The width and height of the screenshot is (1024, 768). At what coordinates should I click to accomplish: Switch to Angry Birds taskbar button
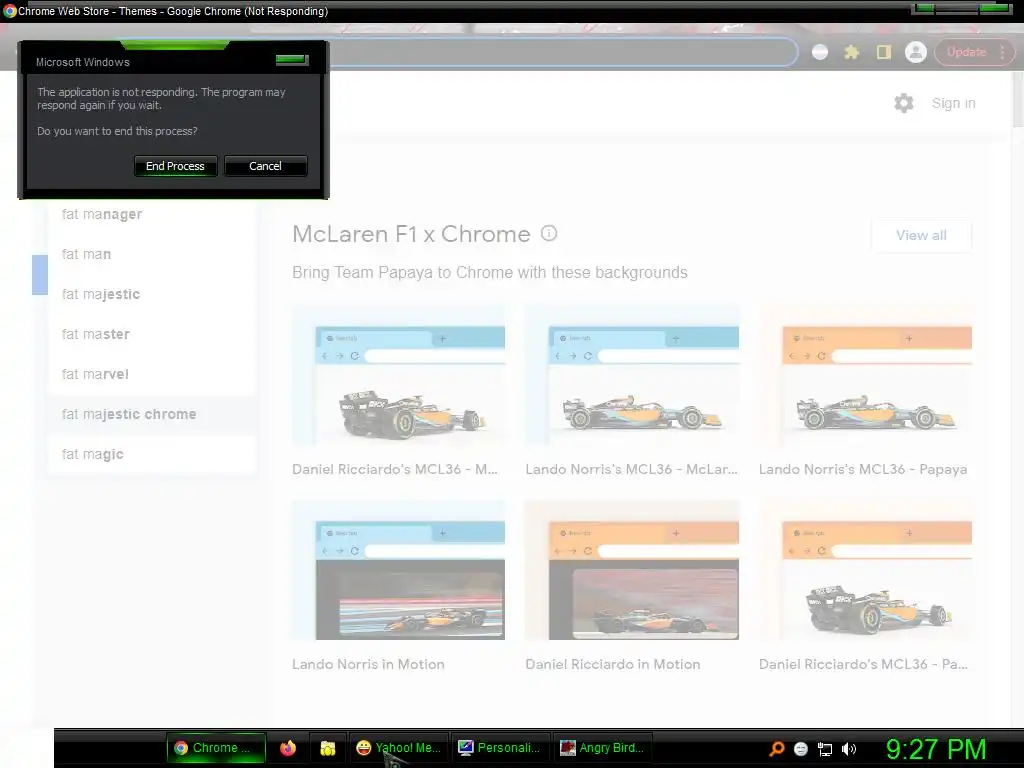coord(603,748)
